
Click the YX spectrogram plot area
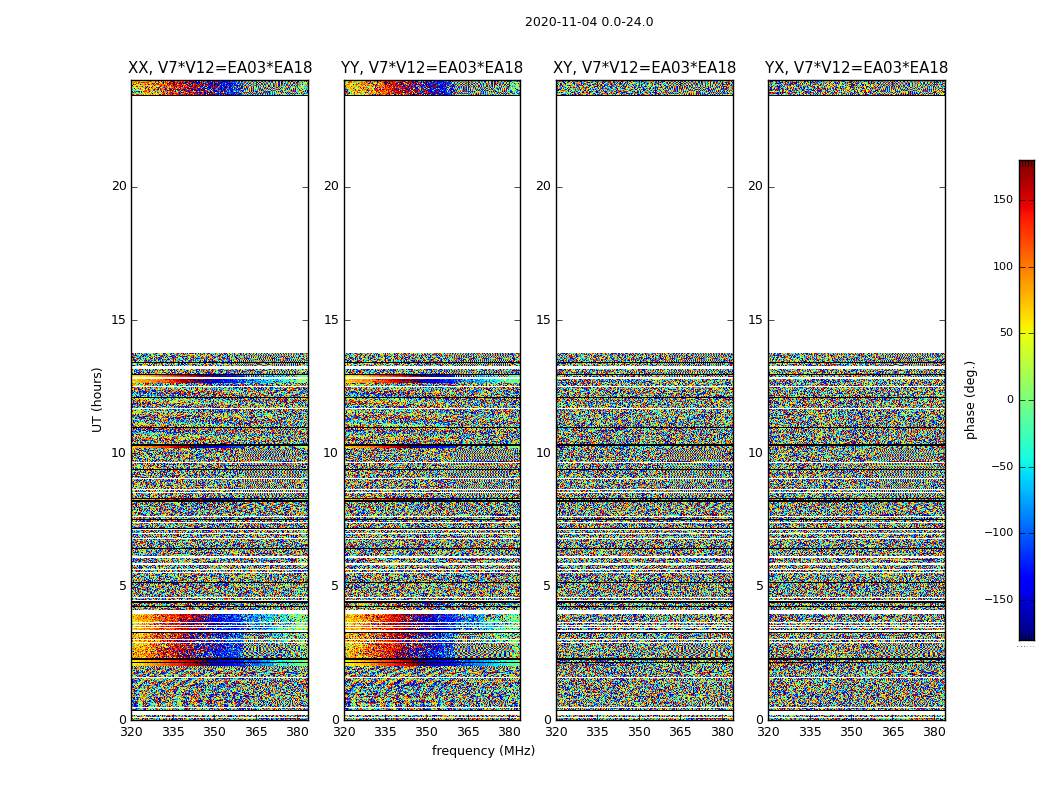pos(856,400)
